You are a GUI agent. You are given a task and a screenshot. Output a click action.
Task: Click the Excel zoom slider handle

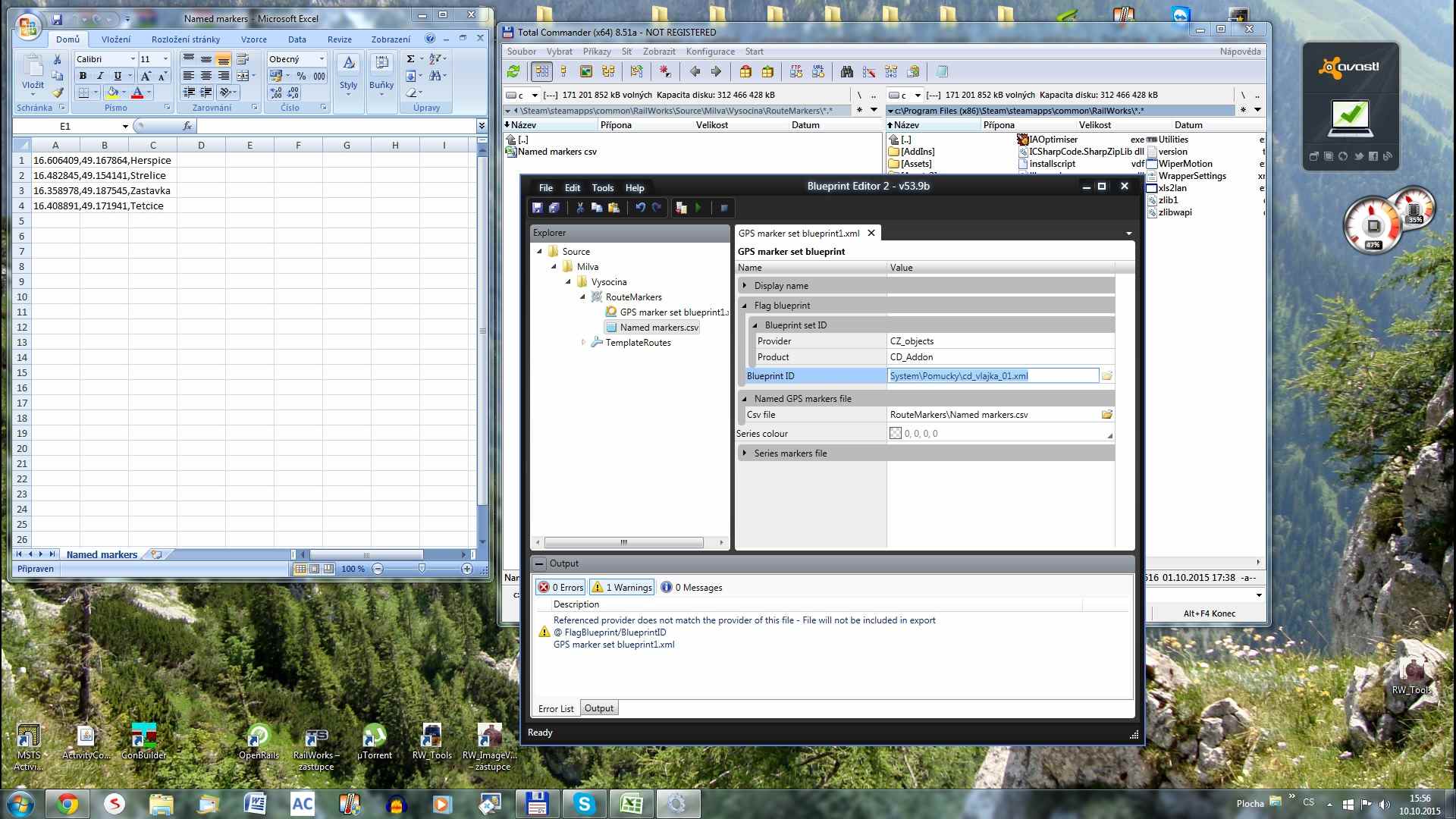click(x=422, y=569)
